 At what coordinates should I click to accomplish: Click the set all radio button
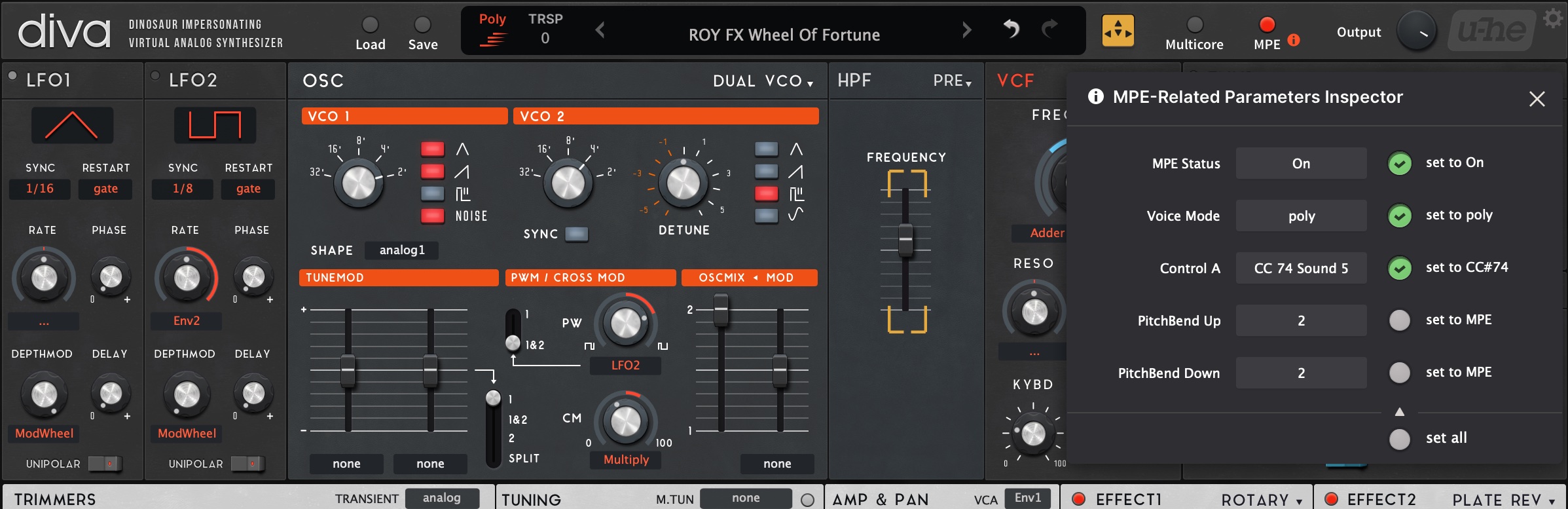(x=1400, y=439)
